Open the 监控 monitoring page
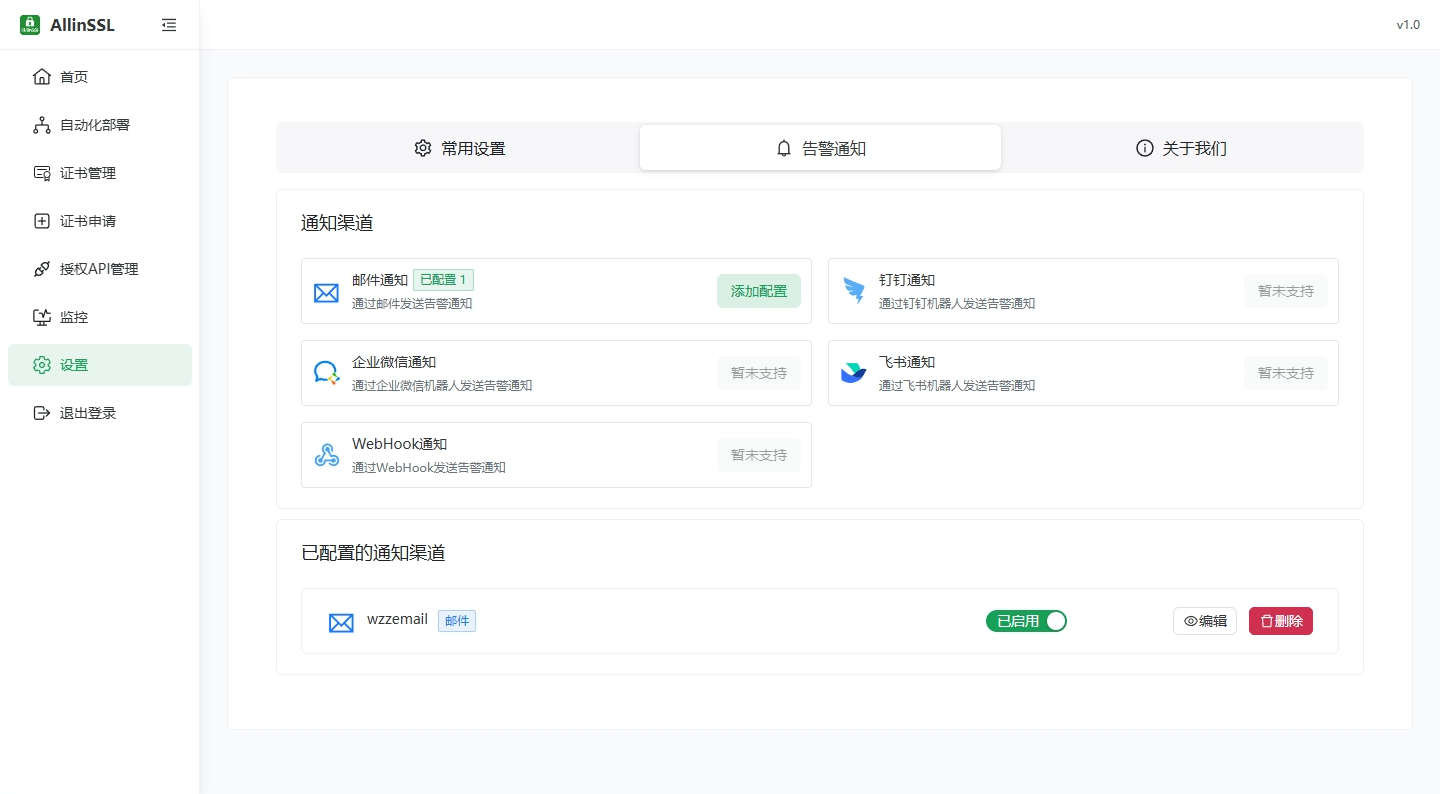The height and width of the screenshot is (794, 1440). 75,316
